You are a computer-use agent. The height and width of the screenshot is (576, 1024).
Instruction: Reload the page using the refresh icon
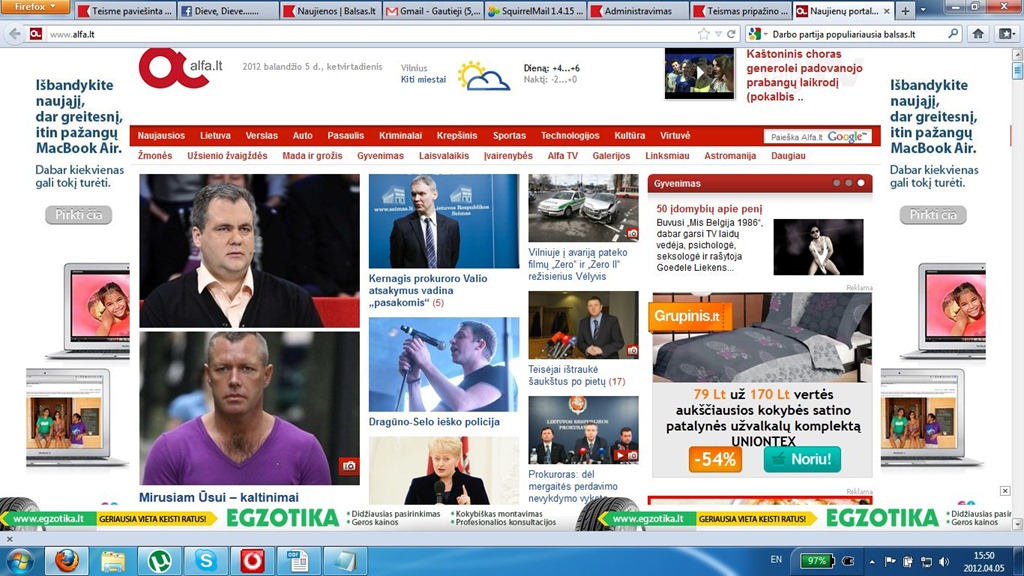click(x=731, y=34)
